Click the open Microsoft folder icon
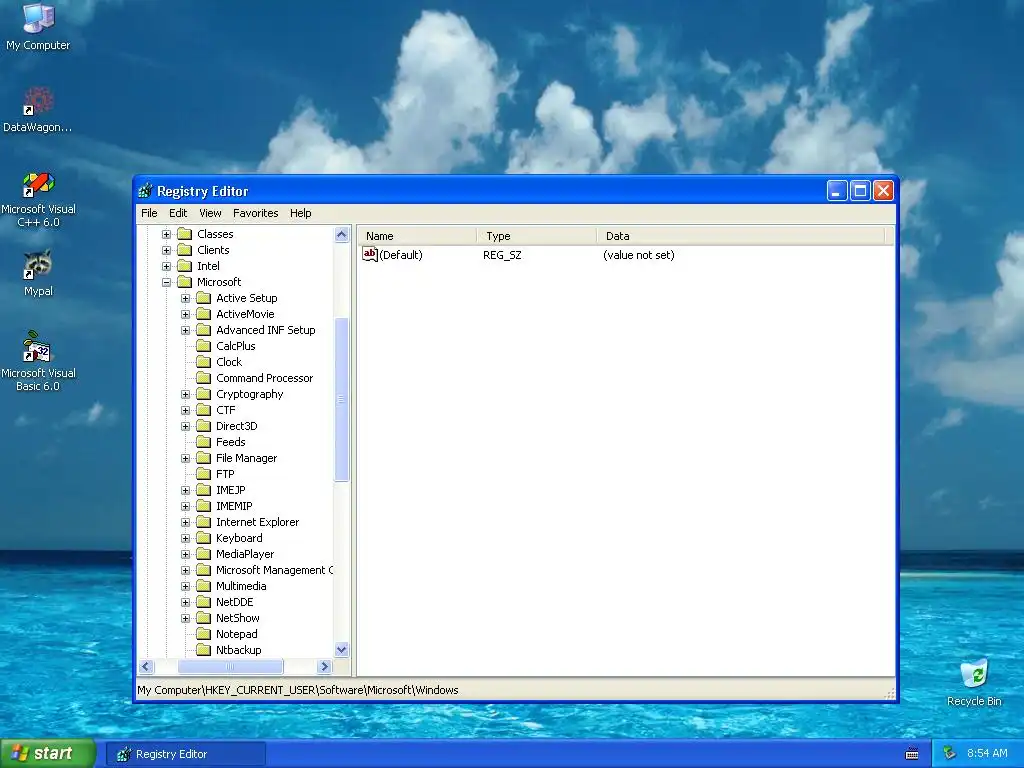This screenshot has height=768, width=1024. pos(185,282)
